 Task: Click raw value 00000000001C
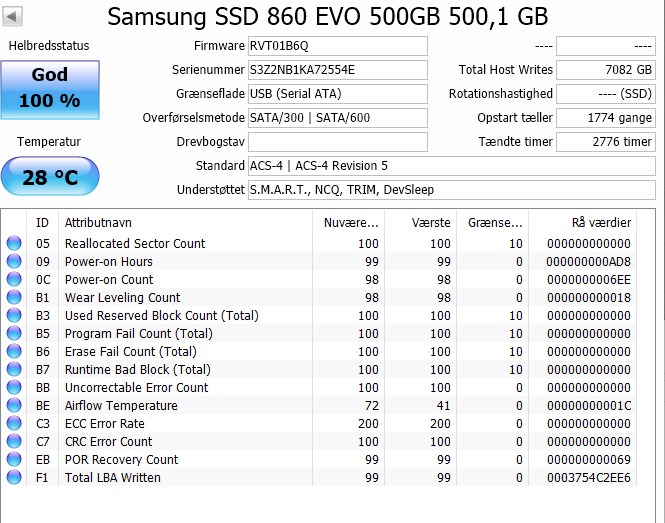click(589, 406)
